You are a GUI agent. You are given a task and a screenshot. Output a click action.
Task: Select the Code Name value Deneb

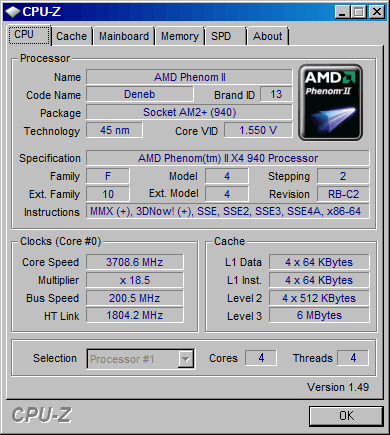(x=140, y=94)
